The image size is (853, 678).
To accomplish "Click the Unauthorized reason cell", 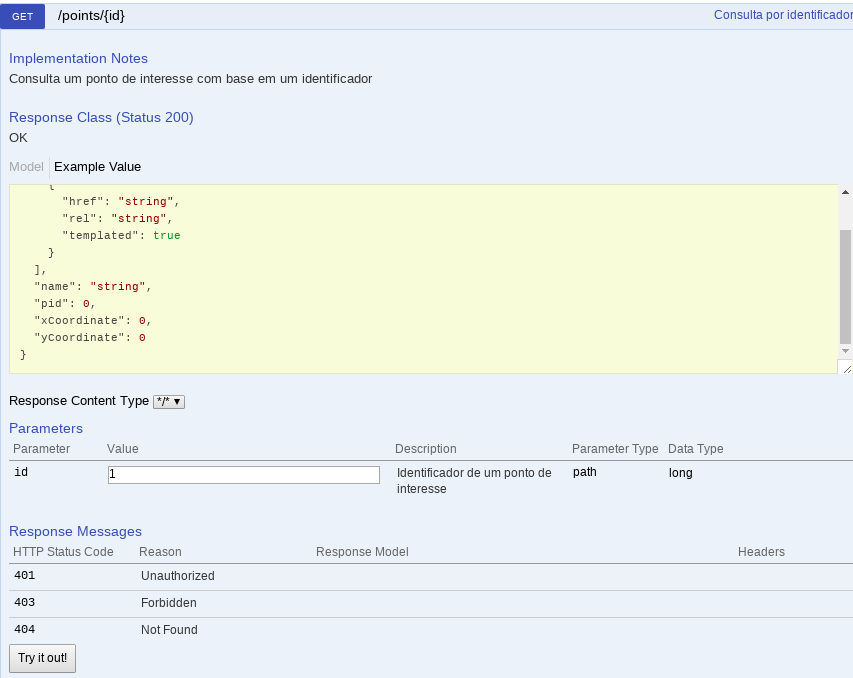I will (x=177, y=576).
